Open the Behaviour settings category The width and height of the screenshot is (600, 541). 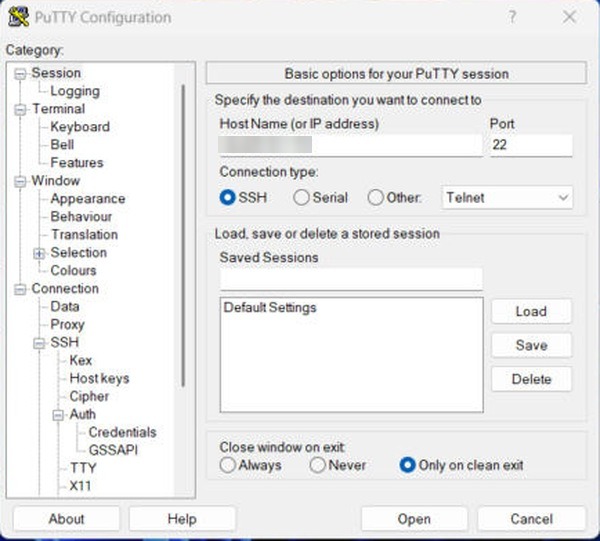(81, 217)
